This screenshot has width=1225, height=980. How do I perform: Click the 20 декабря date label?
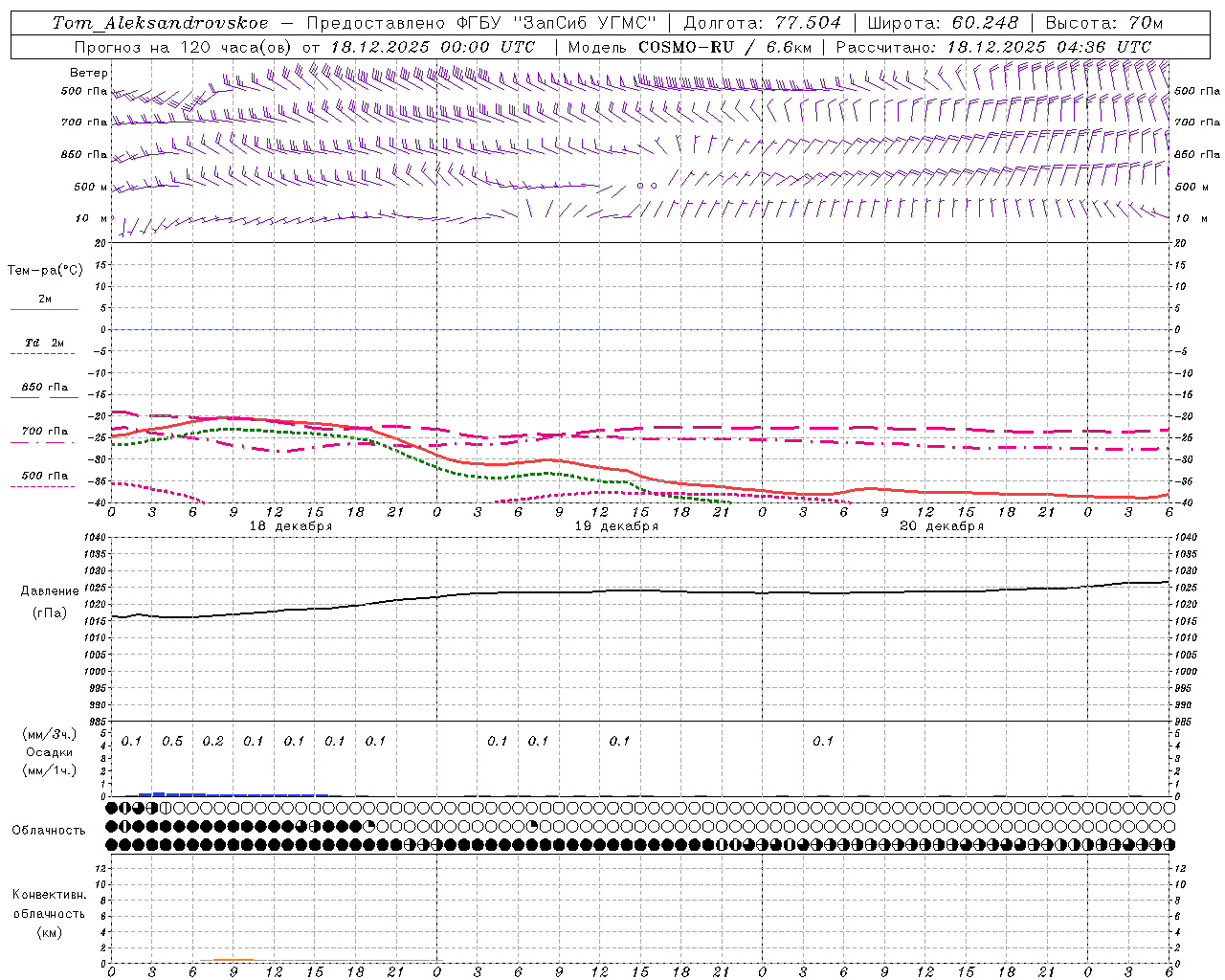tap(942, 526)
